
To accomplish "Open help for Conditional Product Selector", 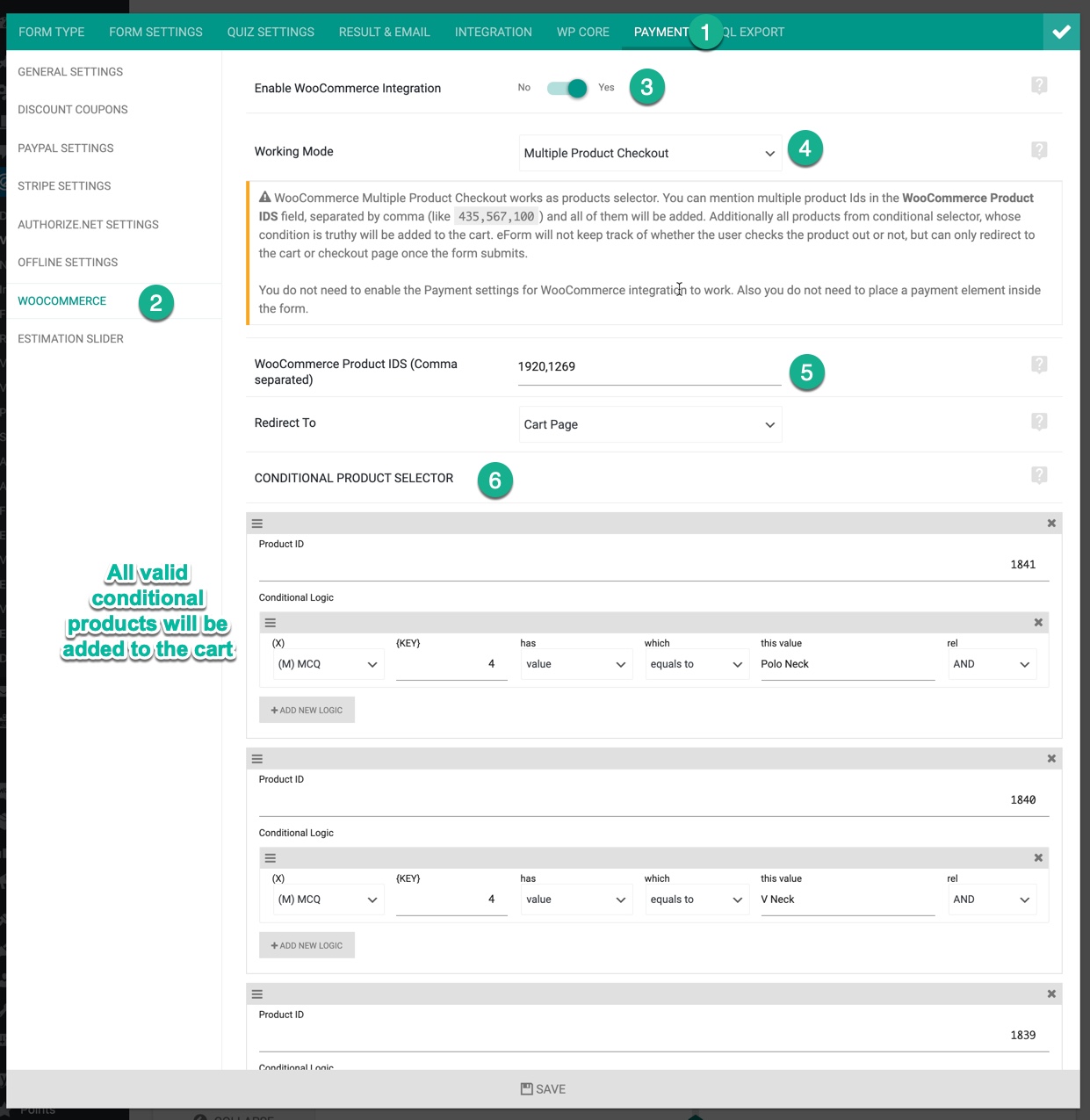I will [x=1039, y=475].
